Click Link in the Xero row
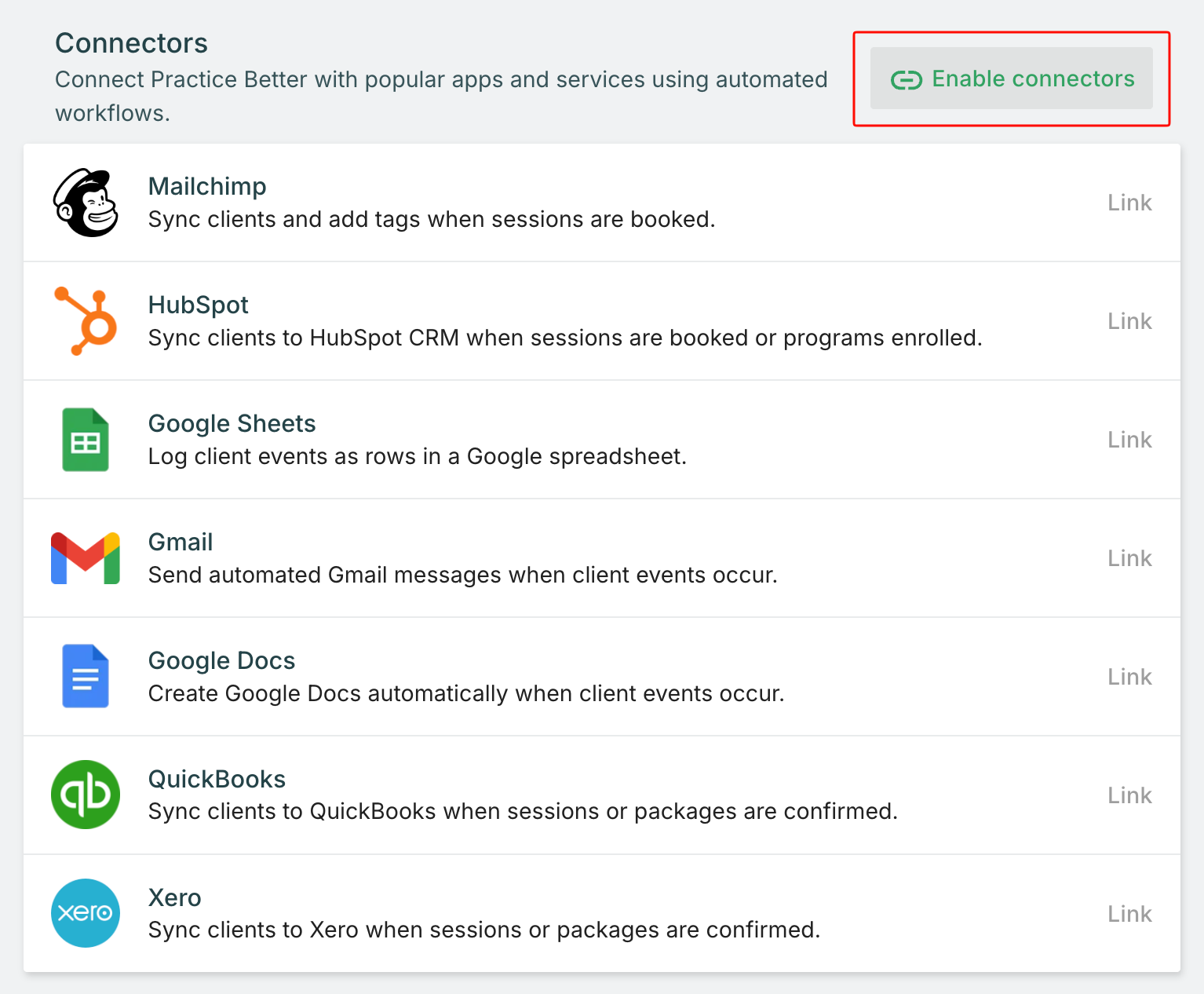Viewport: 1204px width, 994px height. click(1129, 914)
